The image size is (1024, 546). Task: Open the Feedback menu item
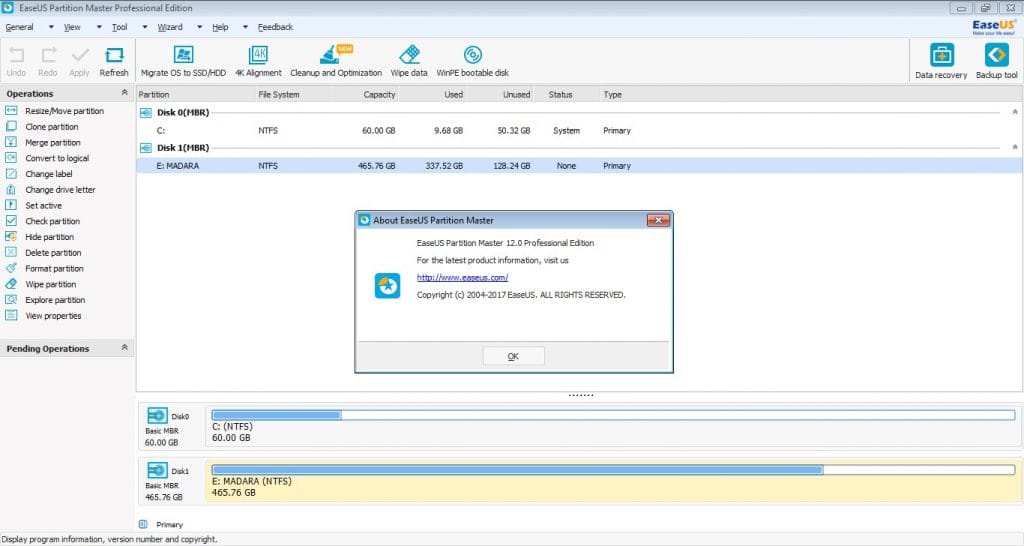[x=275, y=27]
